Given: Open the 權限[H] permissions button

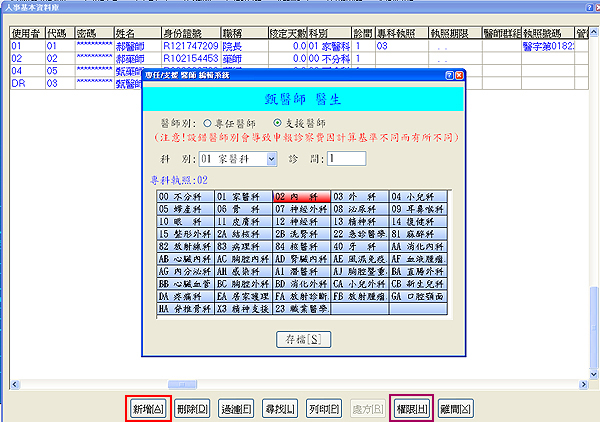Looking at the screenshot, I should [410, 407].
